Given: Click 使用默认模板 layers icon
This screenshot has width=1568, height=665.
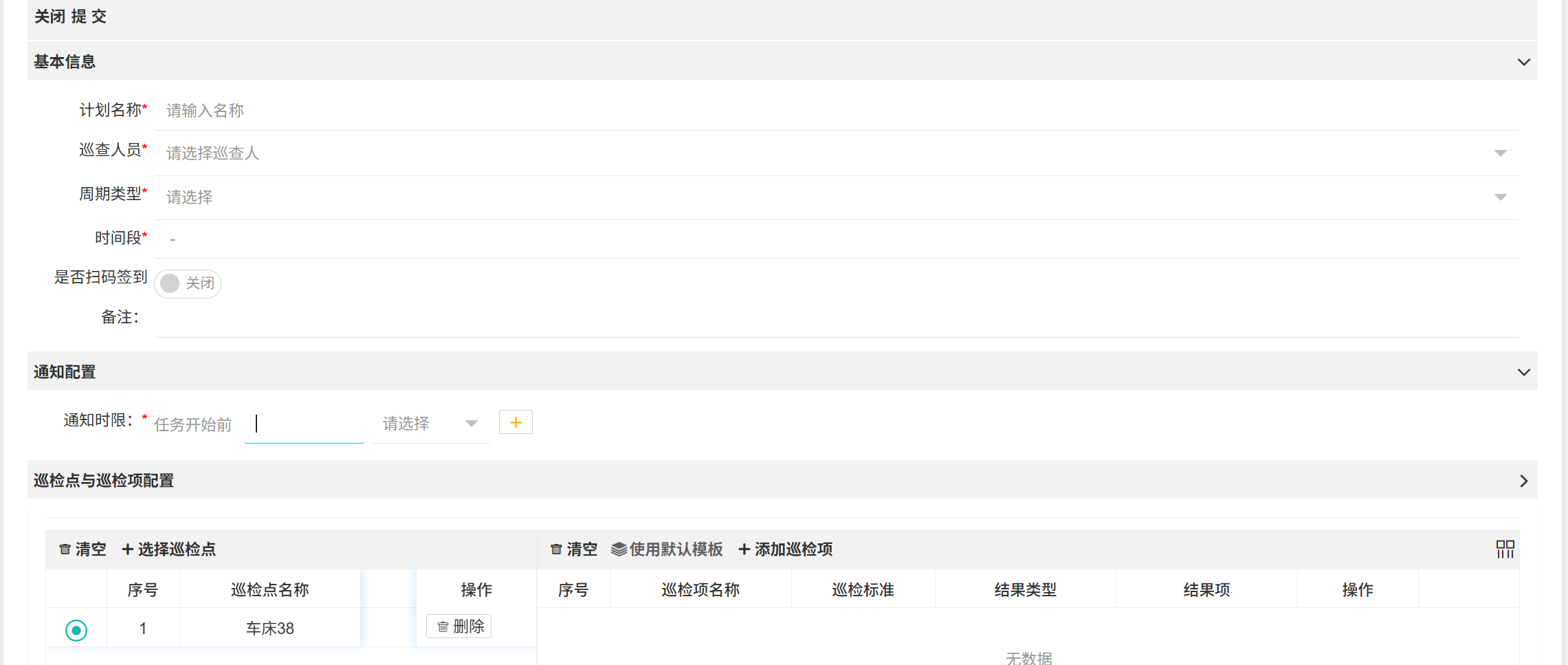Looking at the screenshot, I should pyautogui.click(x=619, y=549).
